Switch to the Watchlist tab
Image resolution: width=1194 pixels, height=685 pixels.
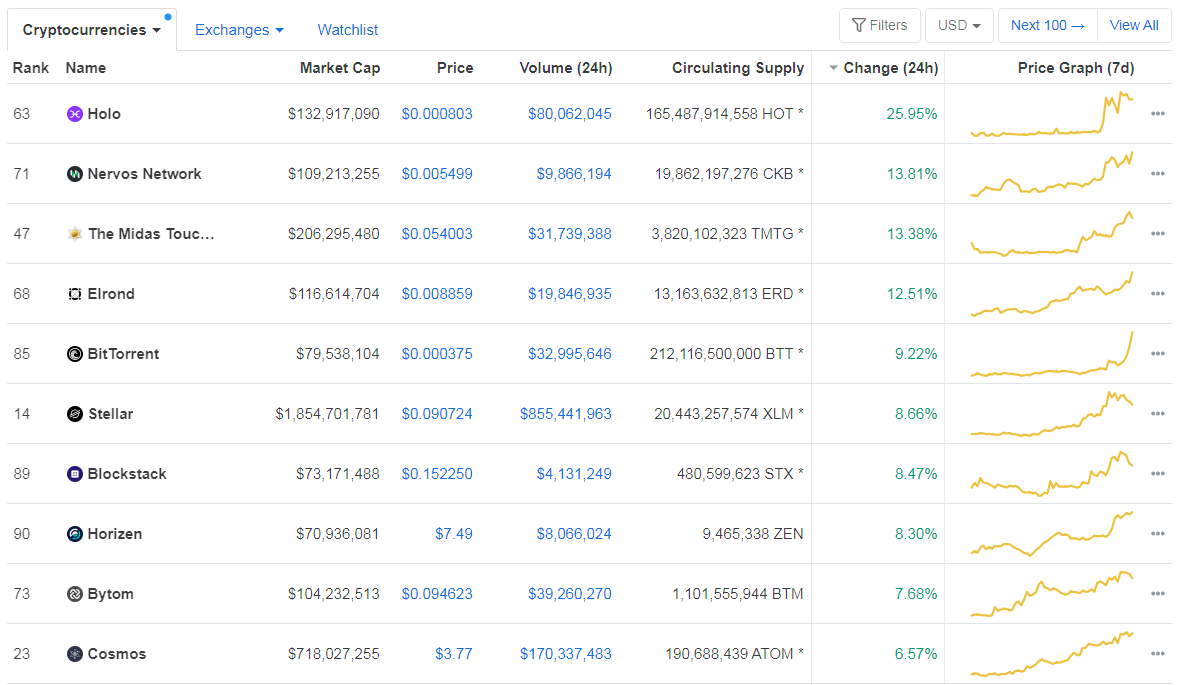click(347, 30)
